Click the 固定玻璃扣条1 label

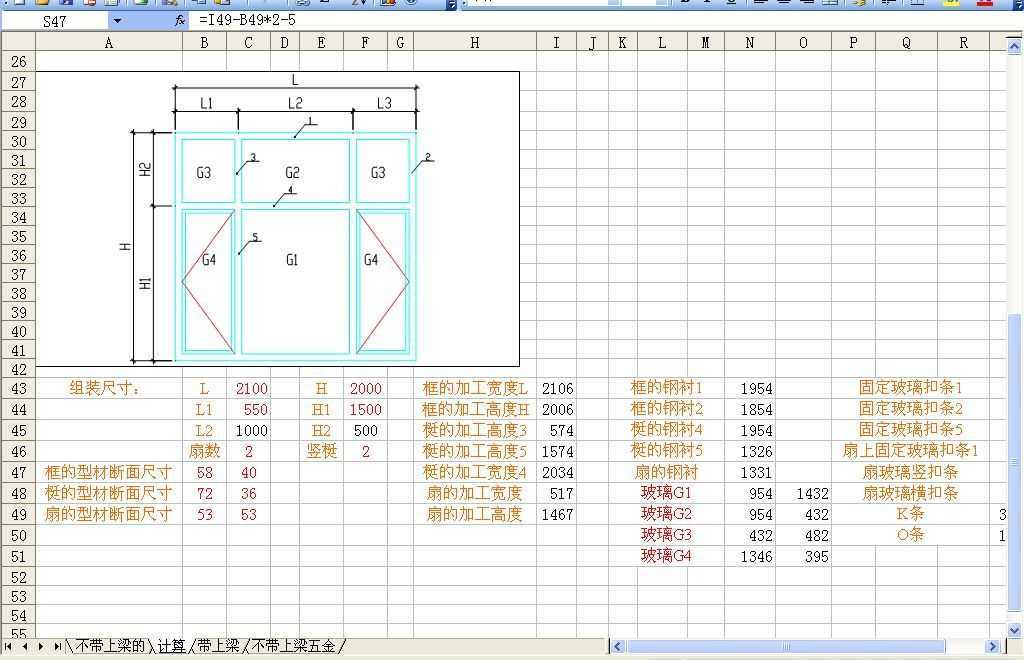(910, 388)
